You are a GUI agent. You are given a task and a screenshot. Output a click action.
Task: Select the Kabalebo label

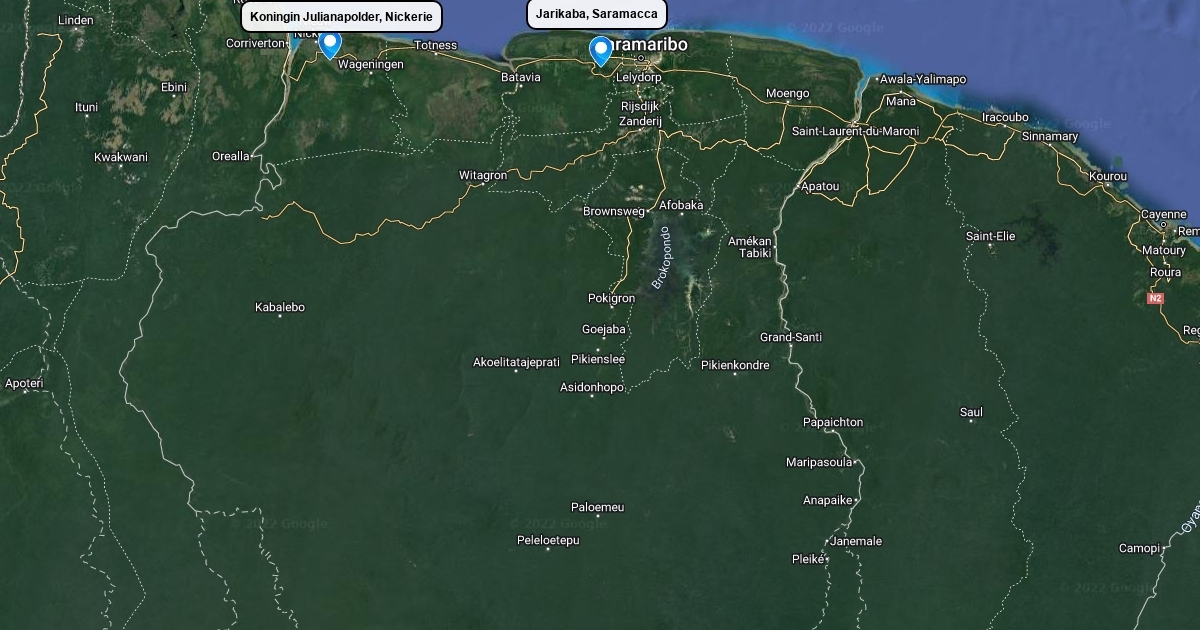click(x=280, y=307)
